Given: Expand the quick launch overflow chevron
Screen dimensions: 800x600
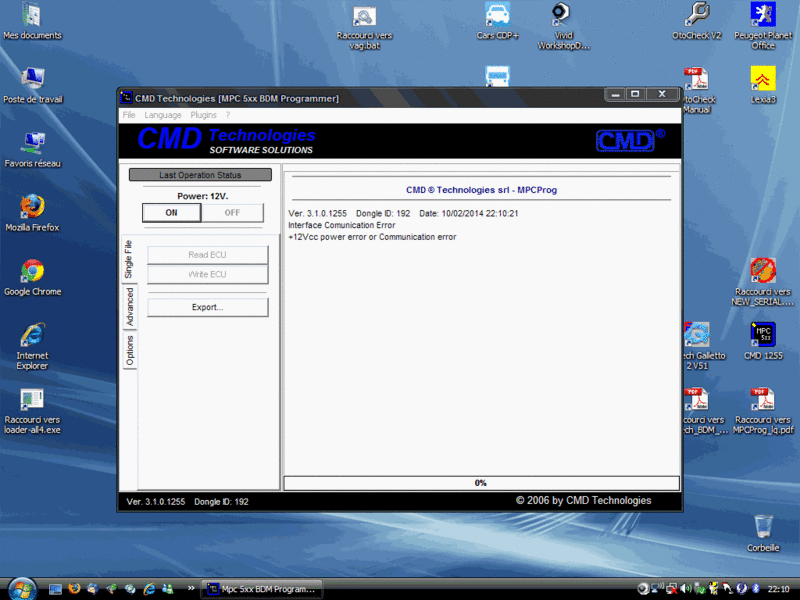Looking at the screenshot, I should [x=191, y=588].
